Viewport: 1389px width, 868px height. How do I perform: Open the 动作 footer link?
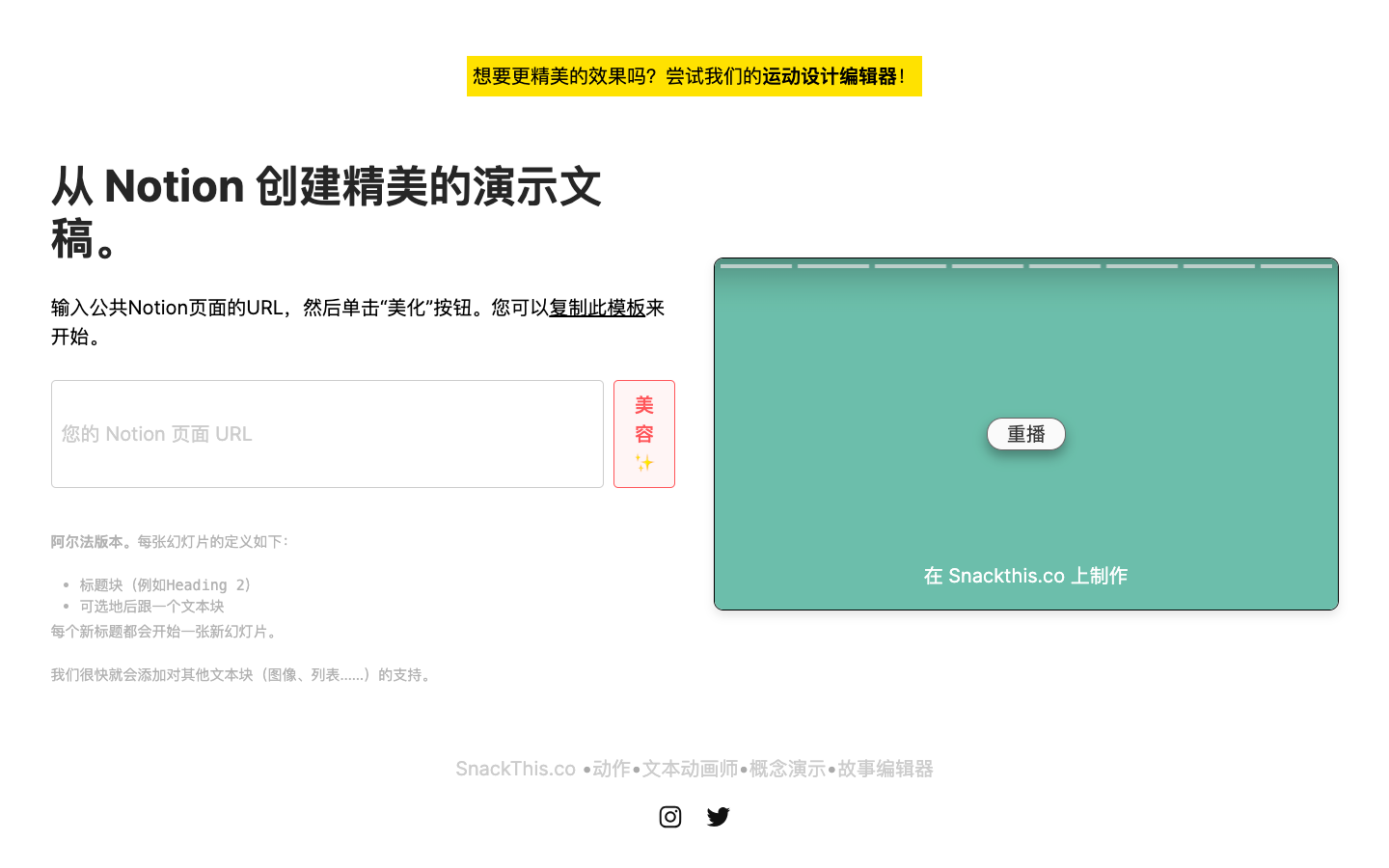[612, 769]
